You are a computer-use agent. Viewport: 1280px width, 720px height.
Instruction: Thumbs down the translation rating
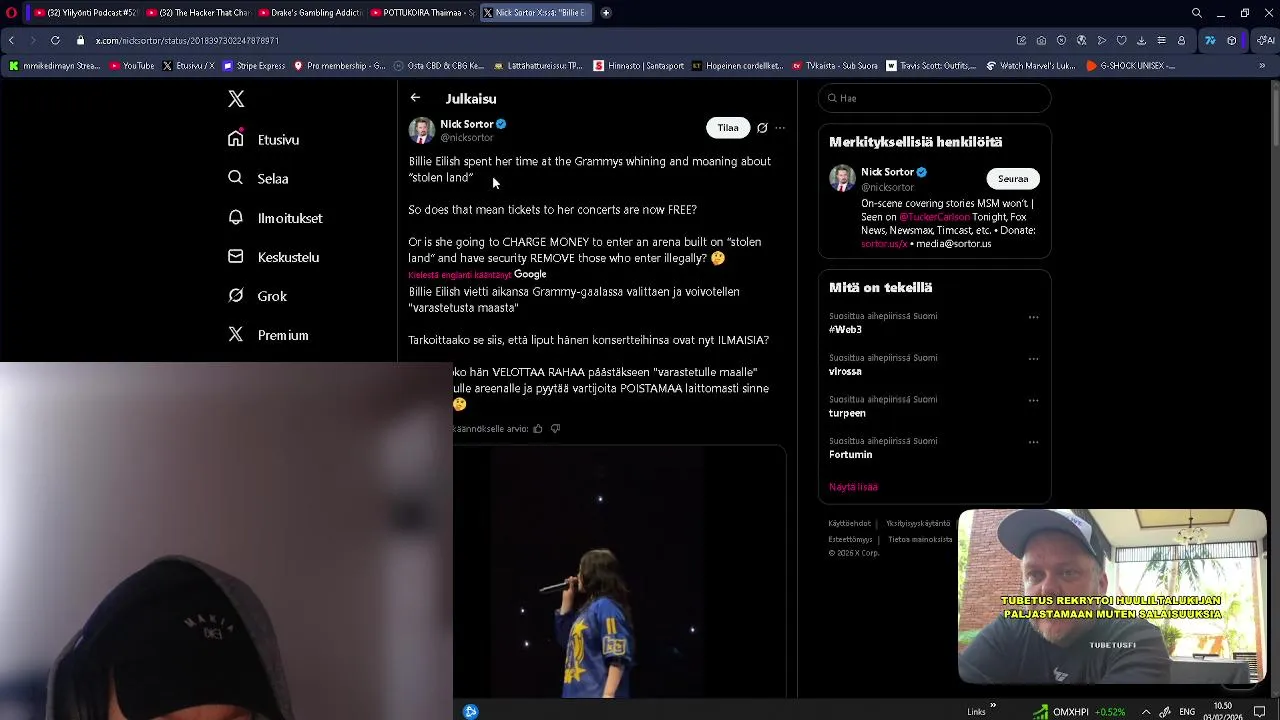click(x=556, y=429)
